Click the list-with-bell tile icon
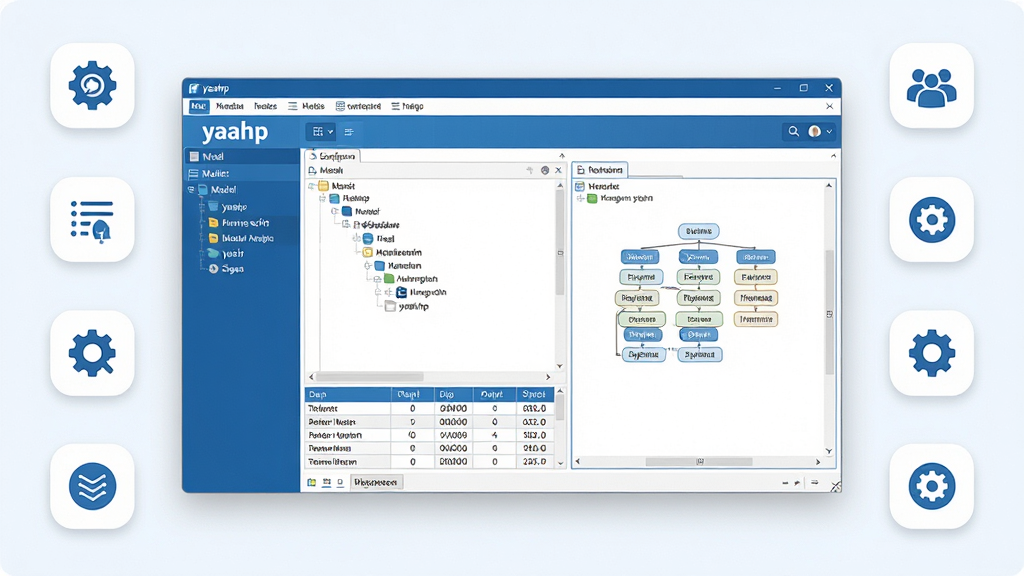 (92, 220)
